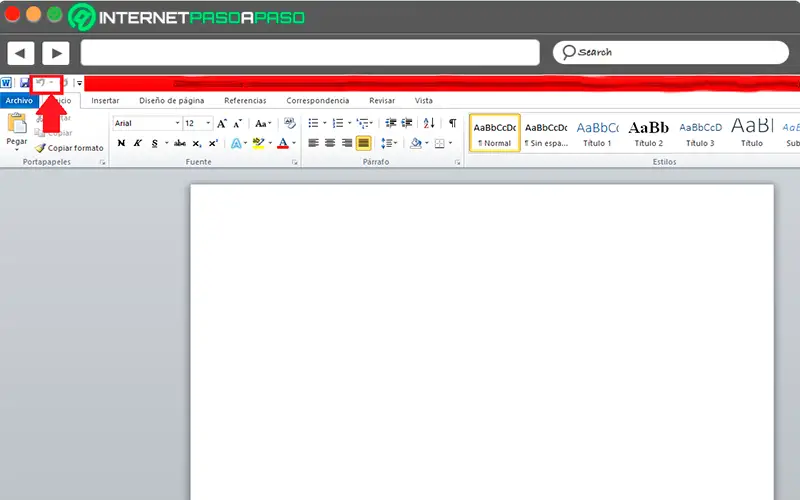Click the browser address bar
800x500 pixels.
310,53
